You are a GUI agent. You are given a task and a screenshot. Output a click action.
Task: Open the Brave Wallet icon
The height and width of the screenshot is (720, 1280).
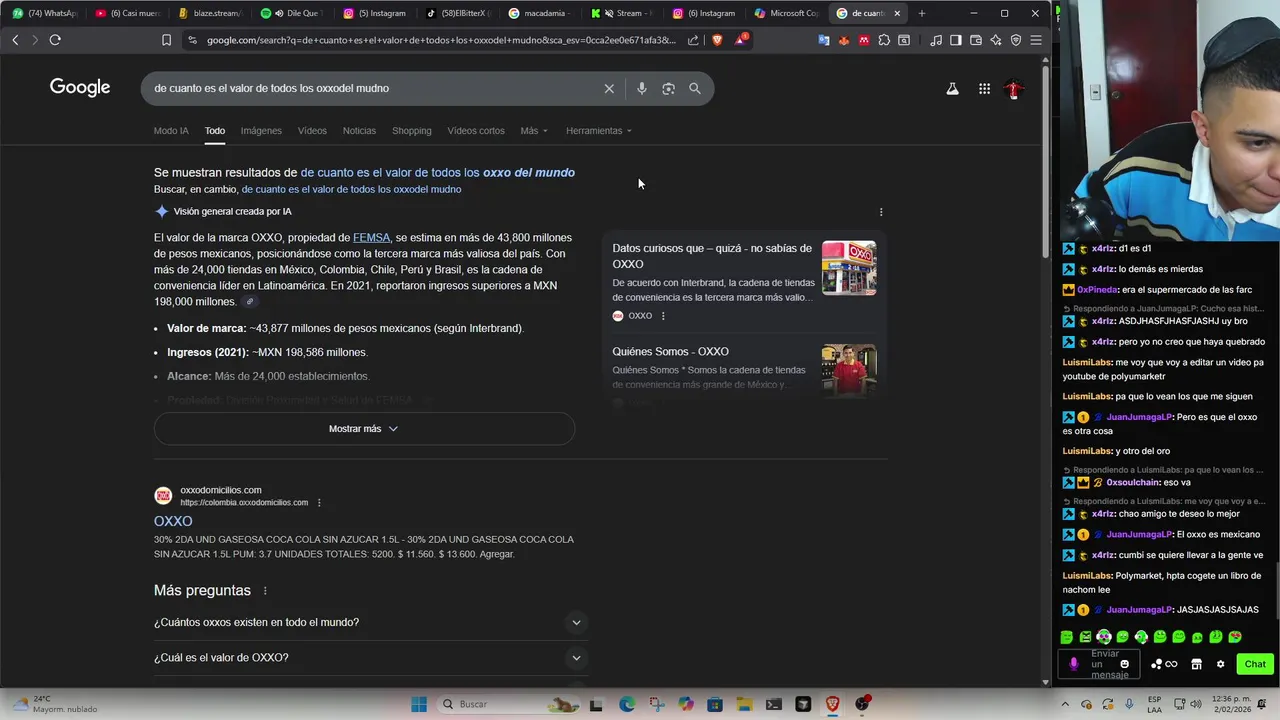[x=976, y=40]
